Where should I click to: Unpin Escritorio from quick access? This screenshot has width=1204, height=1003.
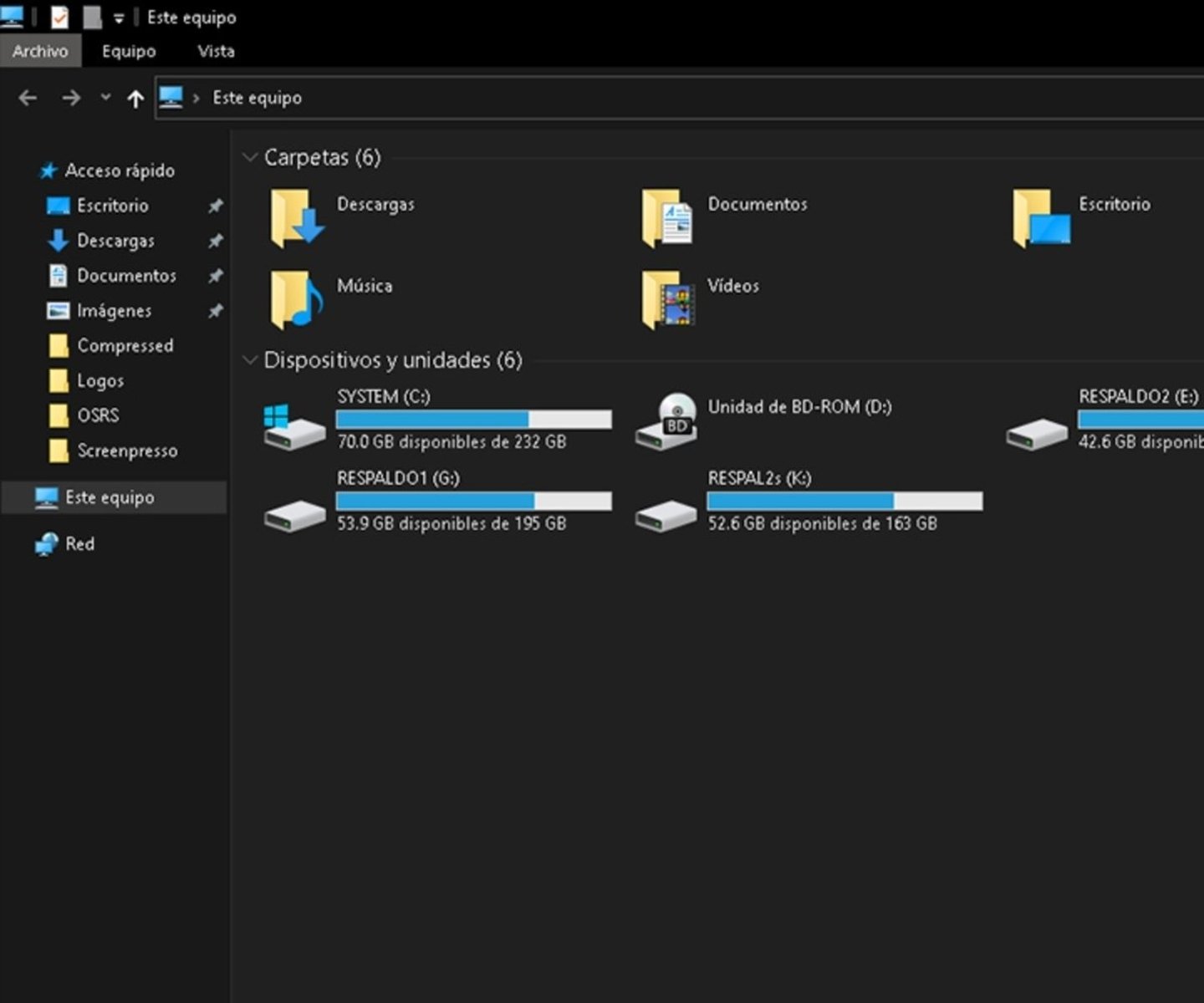tap(215, 206)
